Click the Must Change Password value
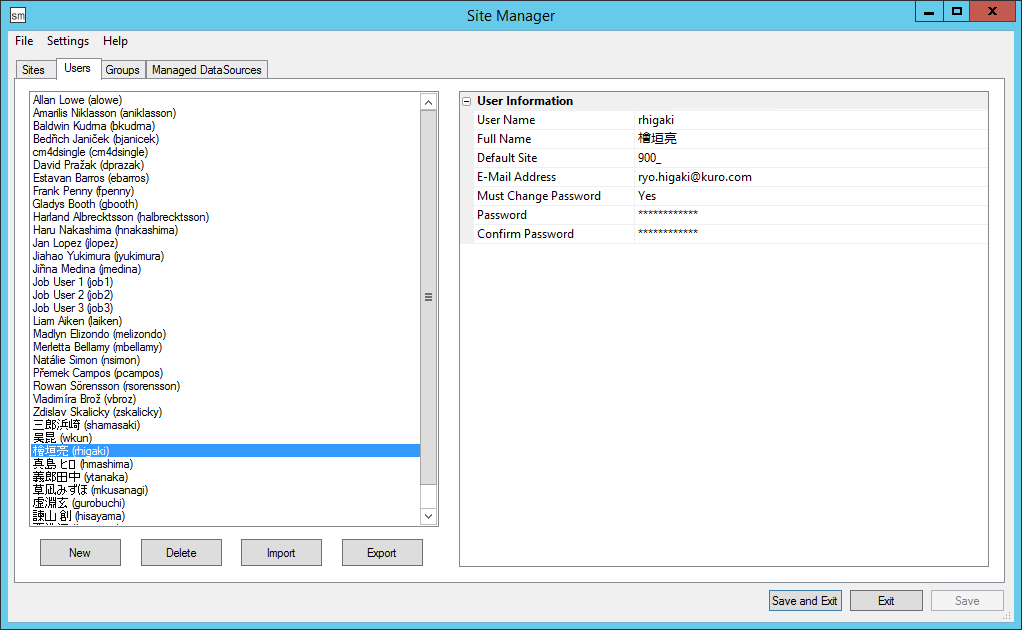This screenshot has width=1022, height=630. [x=810, y=196]
